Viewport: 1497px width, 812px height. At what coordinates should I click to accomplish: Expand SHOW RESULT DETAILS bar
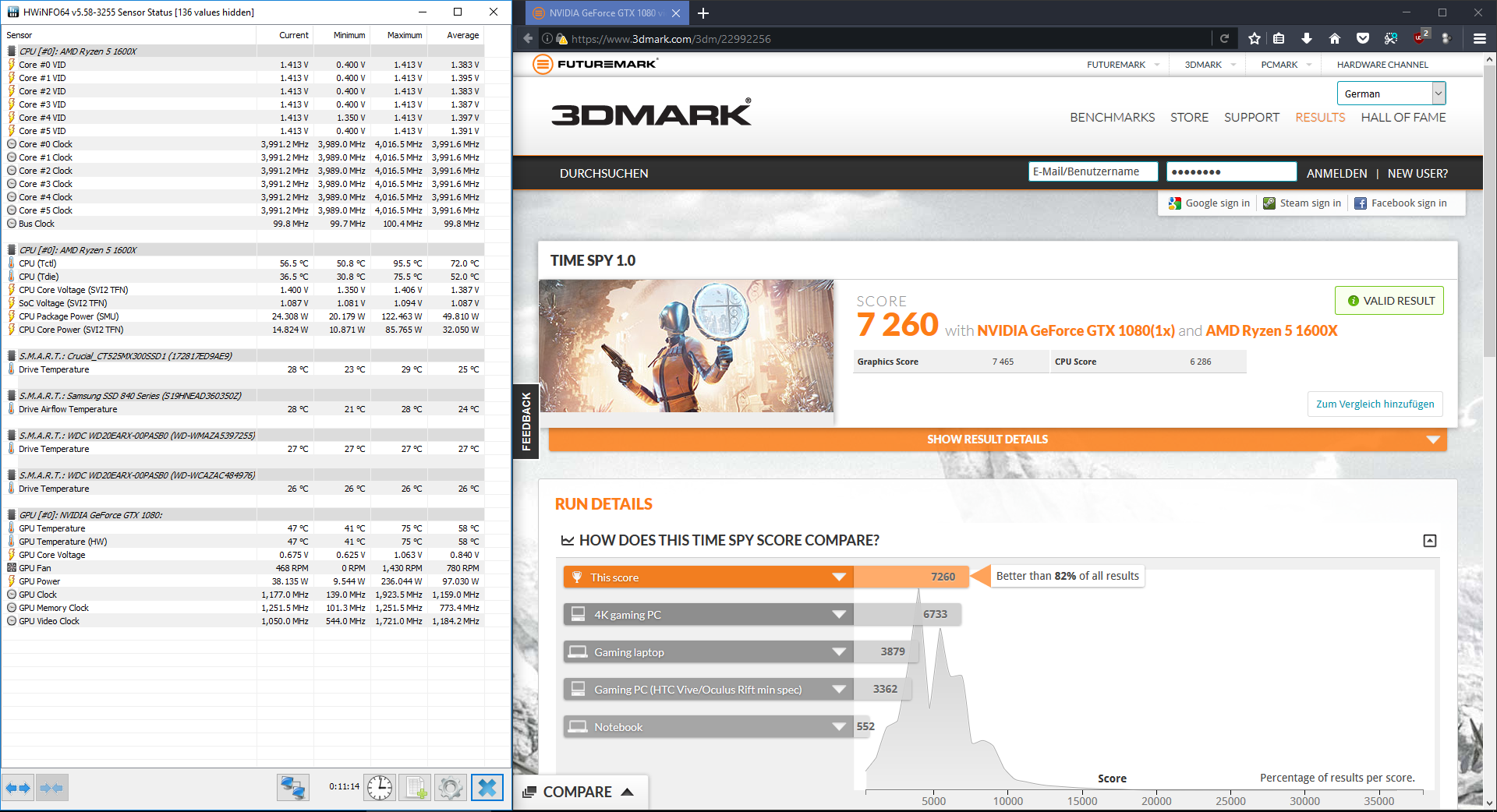997,440
